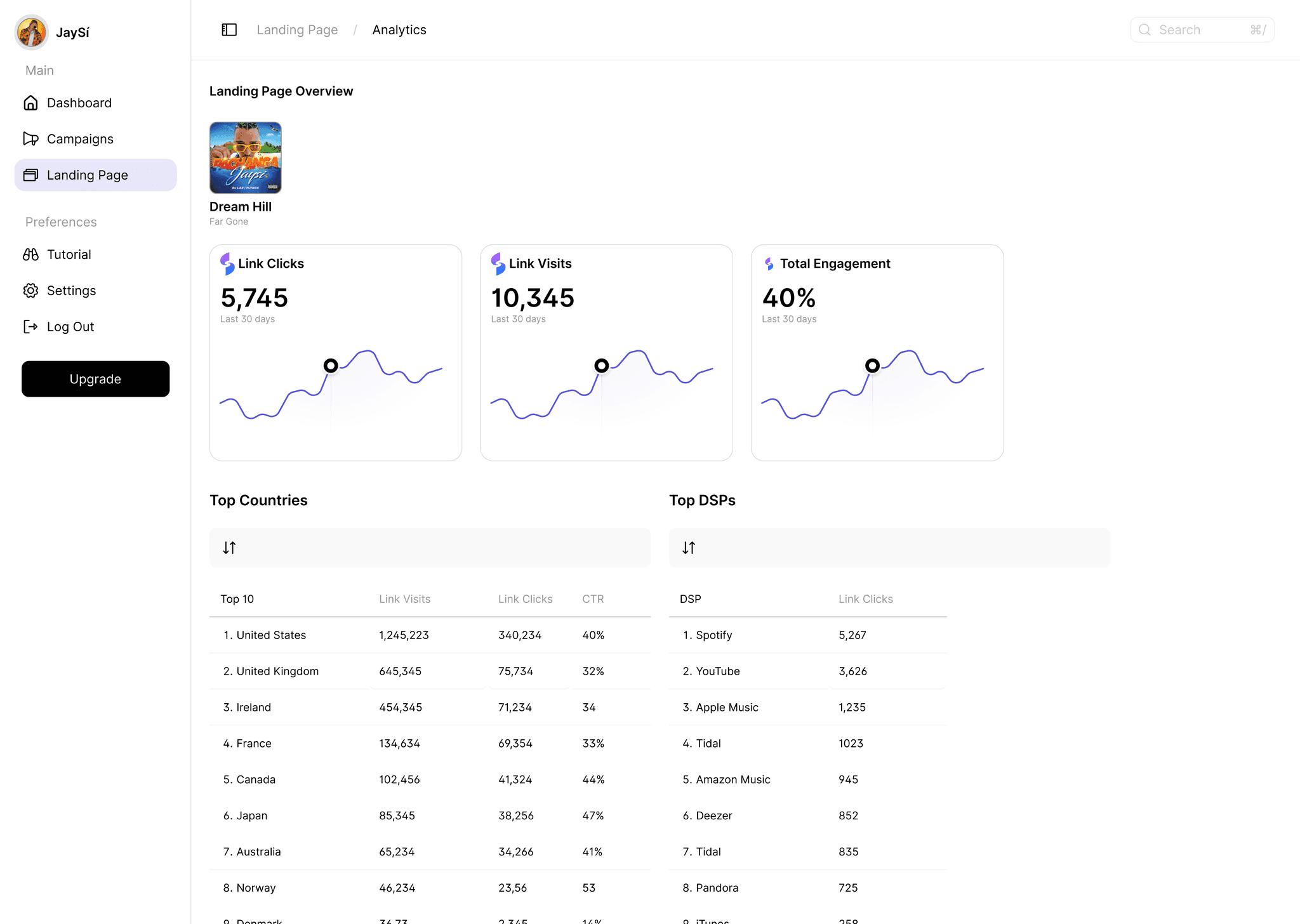
Task: Open the Dream Hill album cover
Action: coord(246,157)
